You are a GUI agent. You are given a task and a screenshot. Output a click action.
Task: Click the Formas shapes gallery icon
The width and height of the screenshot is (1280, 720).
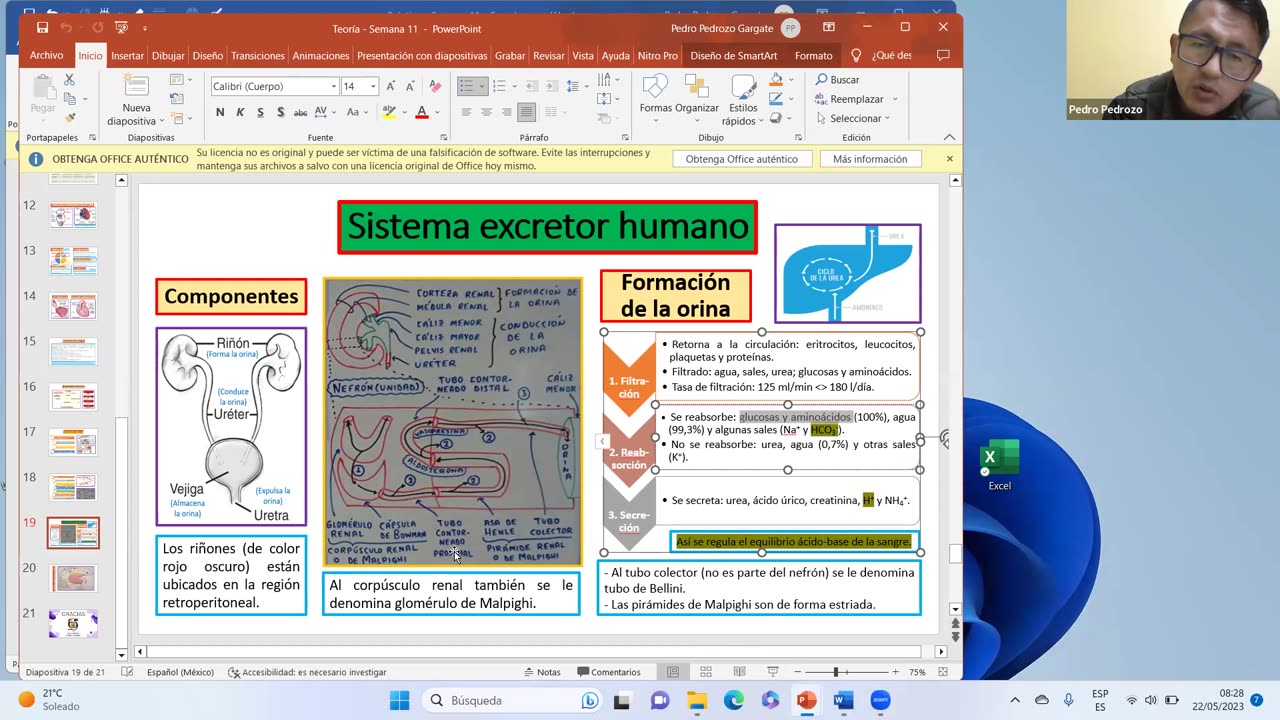[x=655, y=87]
